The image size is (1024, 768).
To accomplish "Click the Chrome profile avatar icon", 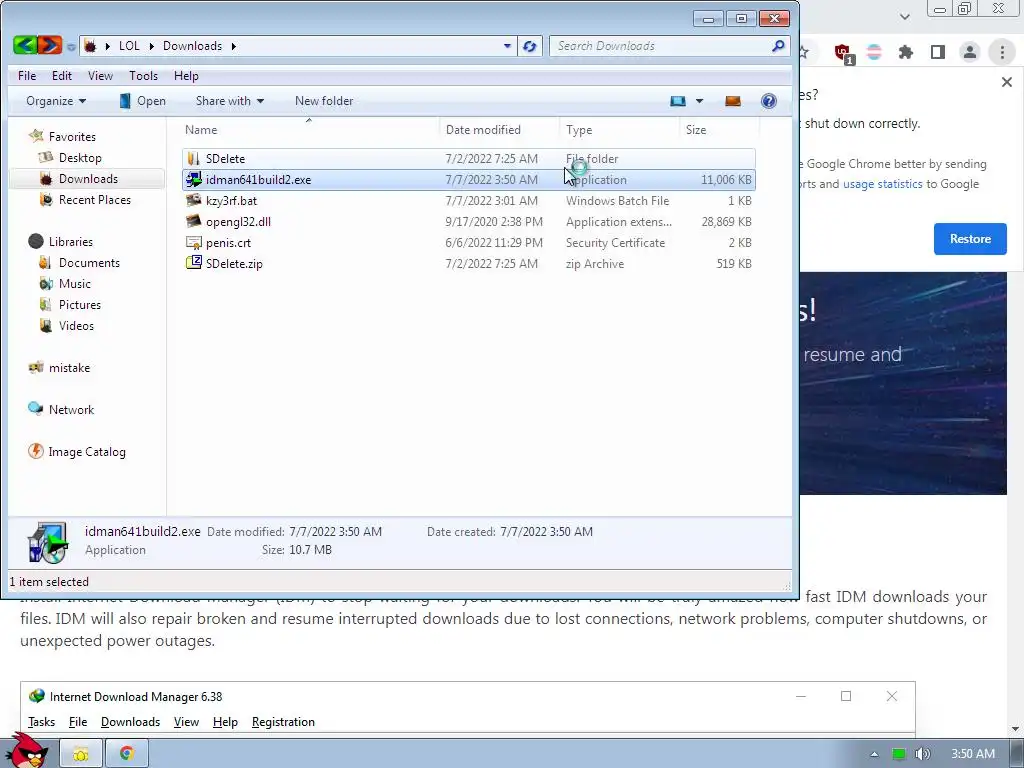I will (970, 52).
